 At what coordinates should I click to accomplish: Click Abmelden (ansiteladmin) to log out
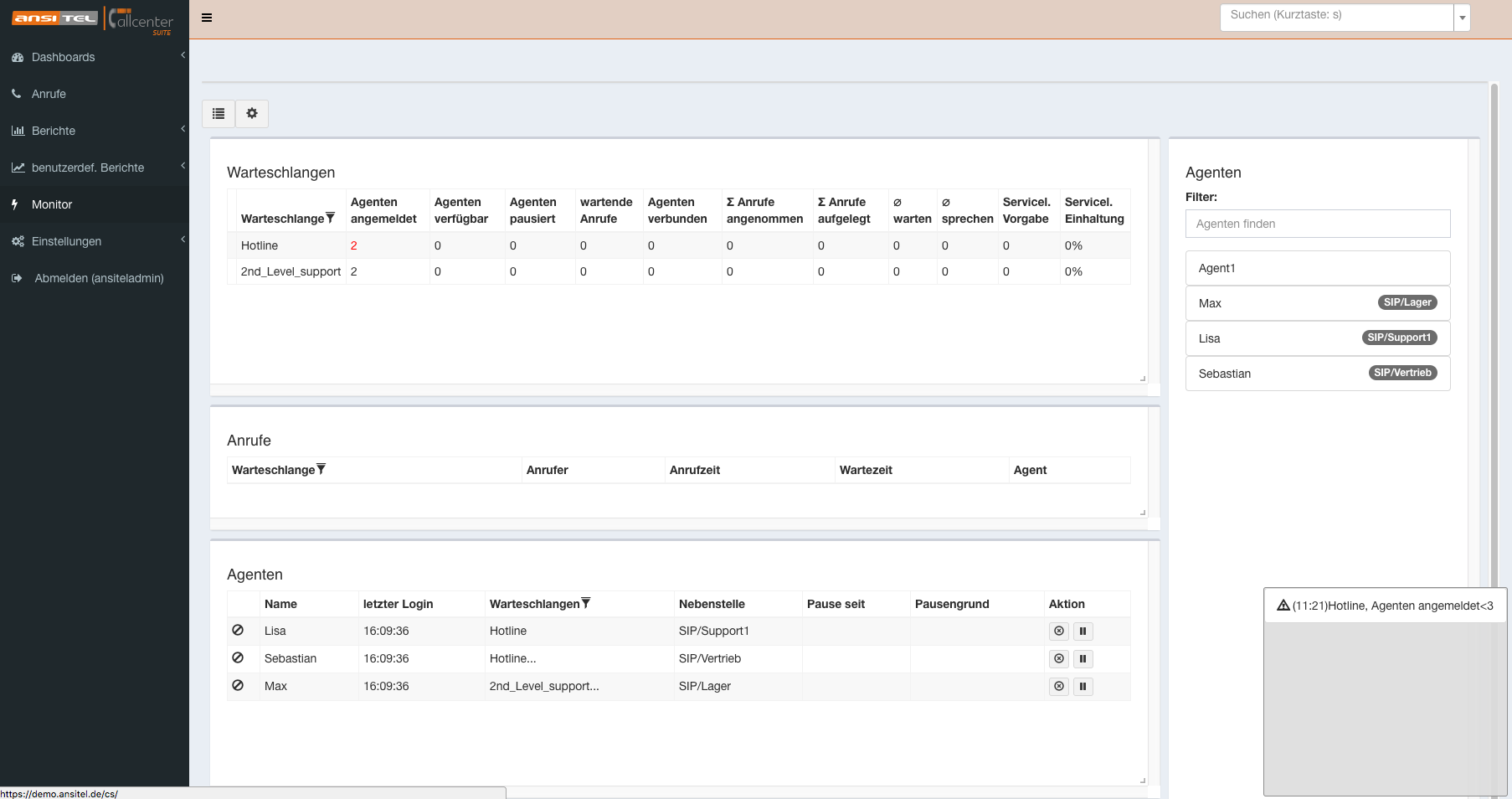click(99, 278)
